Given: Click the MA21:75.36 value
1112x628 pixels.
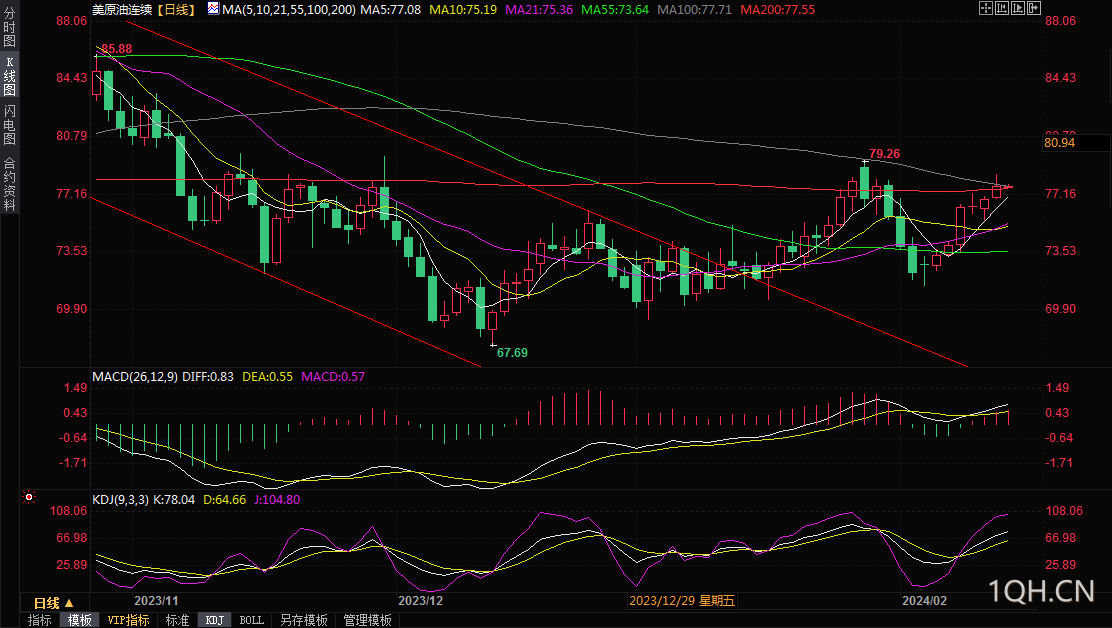Looking at the screenshot, I should (x=539, y=9).
